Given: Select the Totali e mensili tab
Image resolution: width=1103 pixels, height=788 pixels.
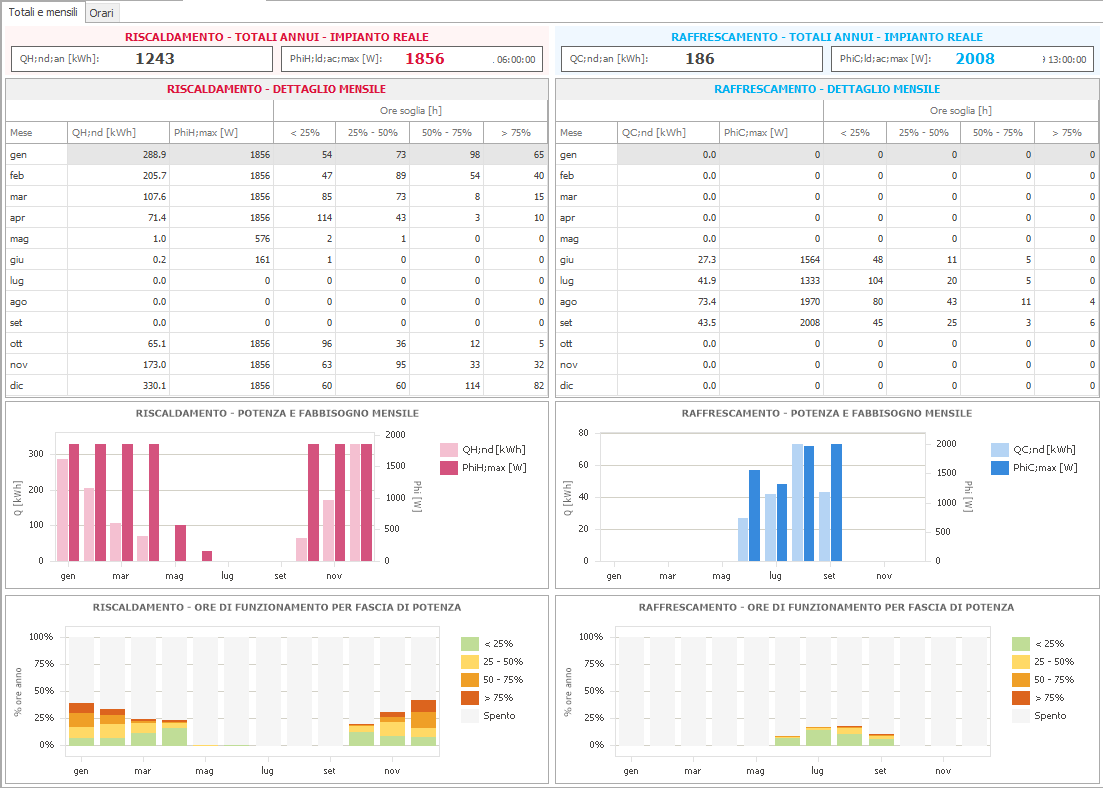Looking at the screenshot, I should coord(43,12).
